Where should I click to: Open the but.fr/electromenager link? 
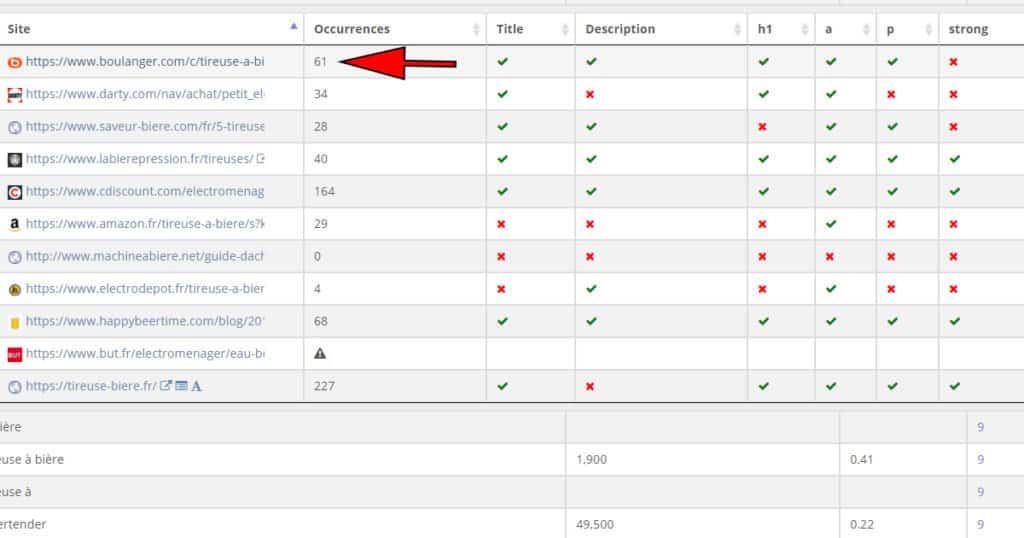point(145,353)
